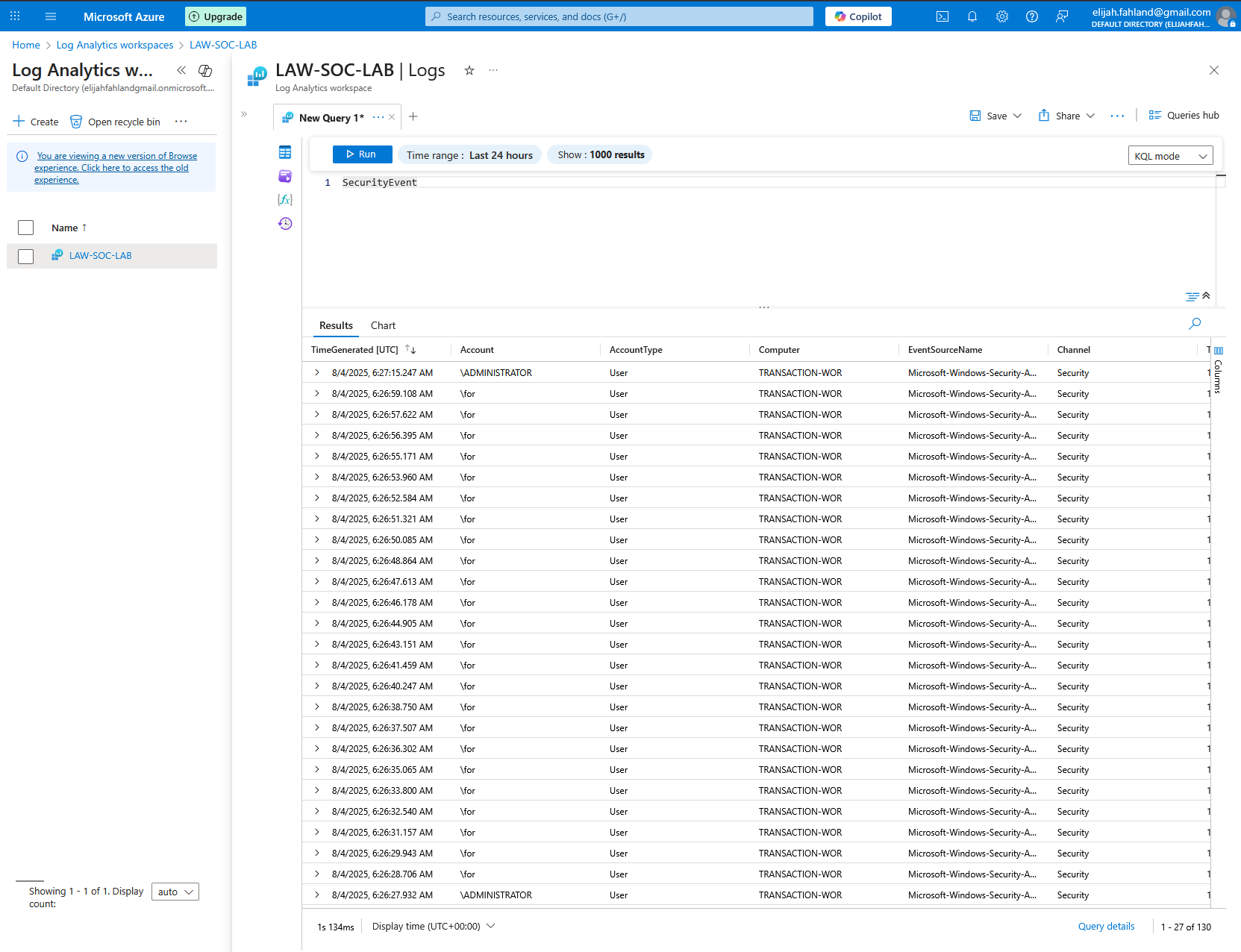The image size is (1241, 952).
Task: Open Copilot
Action: 858,16
